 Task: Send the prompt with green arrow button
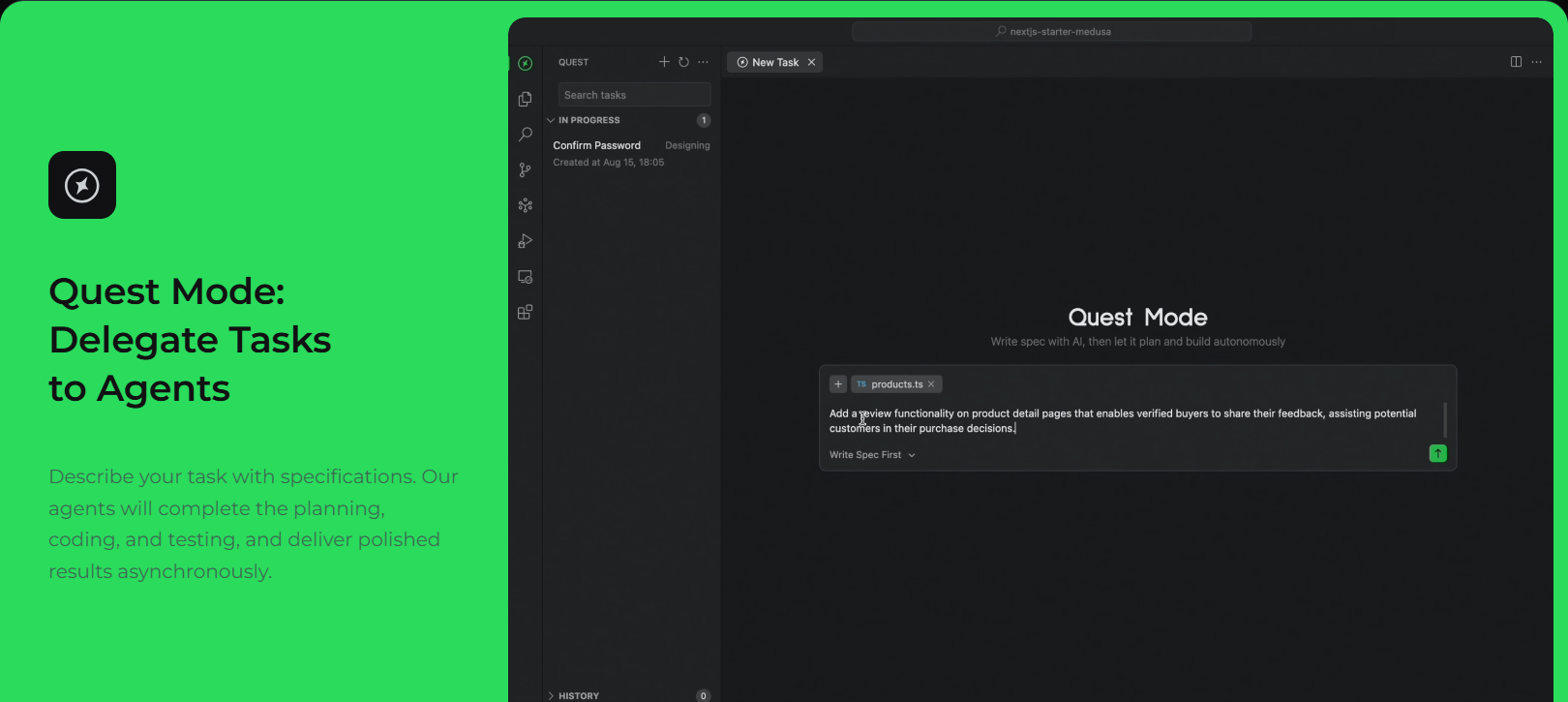coord(1437,453)
